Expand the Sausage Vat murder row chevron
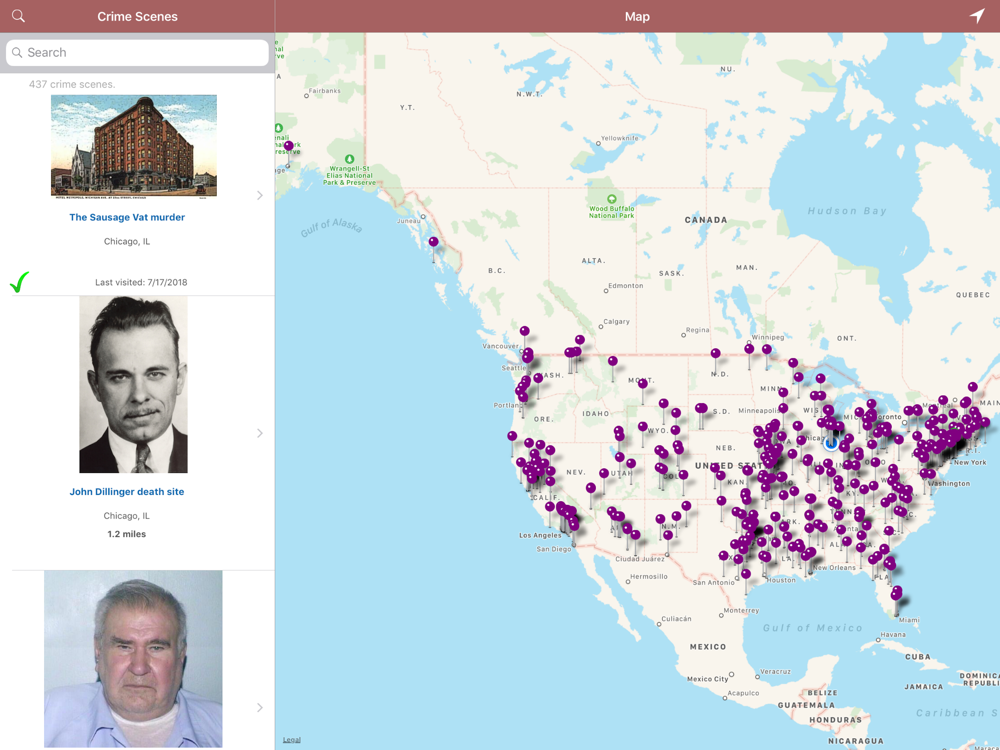Viewport: 1000px width, 750px height. click(260, 195)
